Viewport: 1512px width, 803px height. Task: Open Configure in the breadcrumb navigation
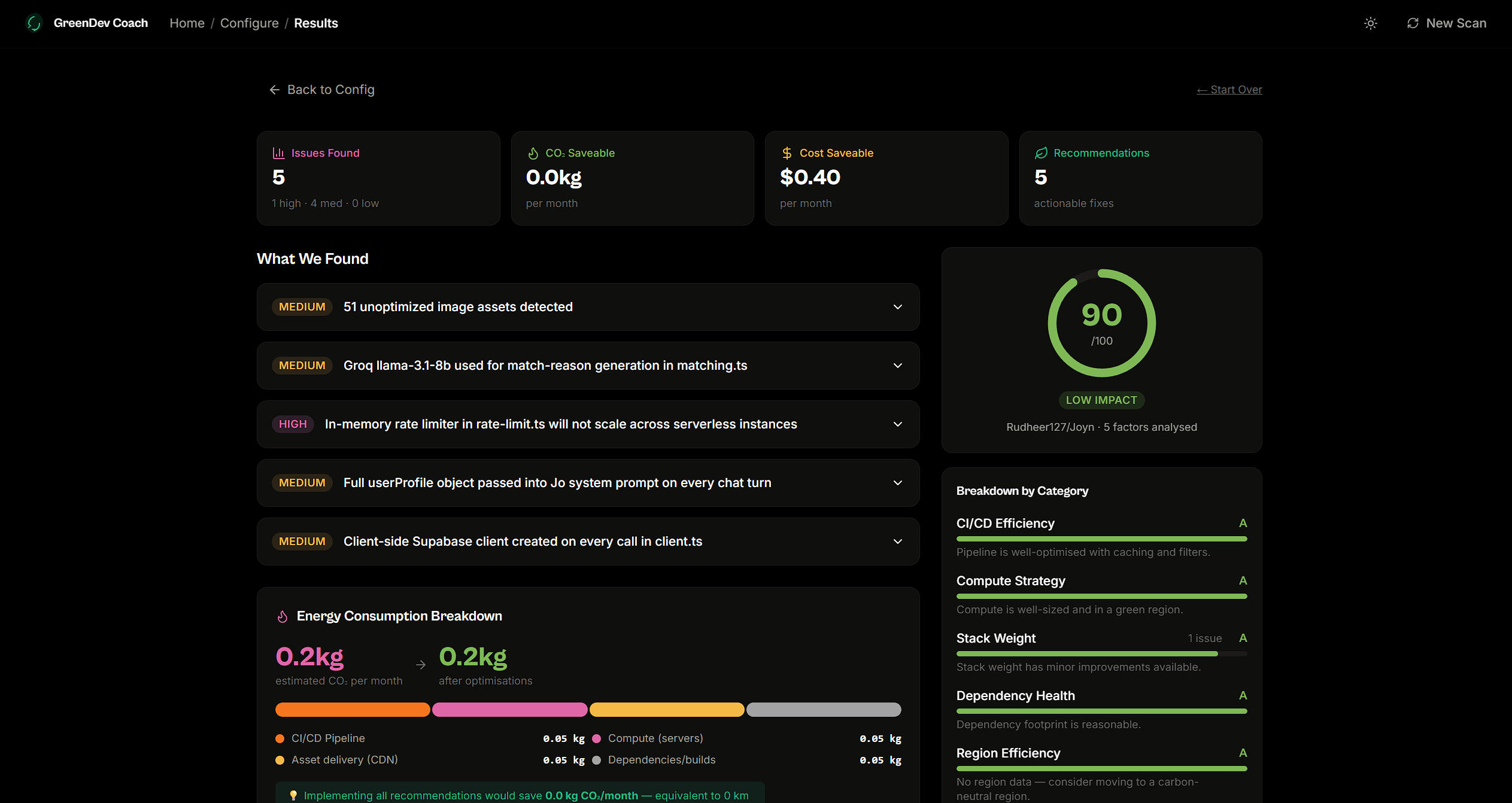pos(249,23)
